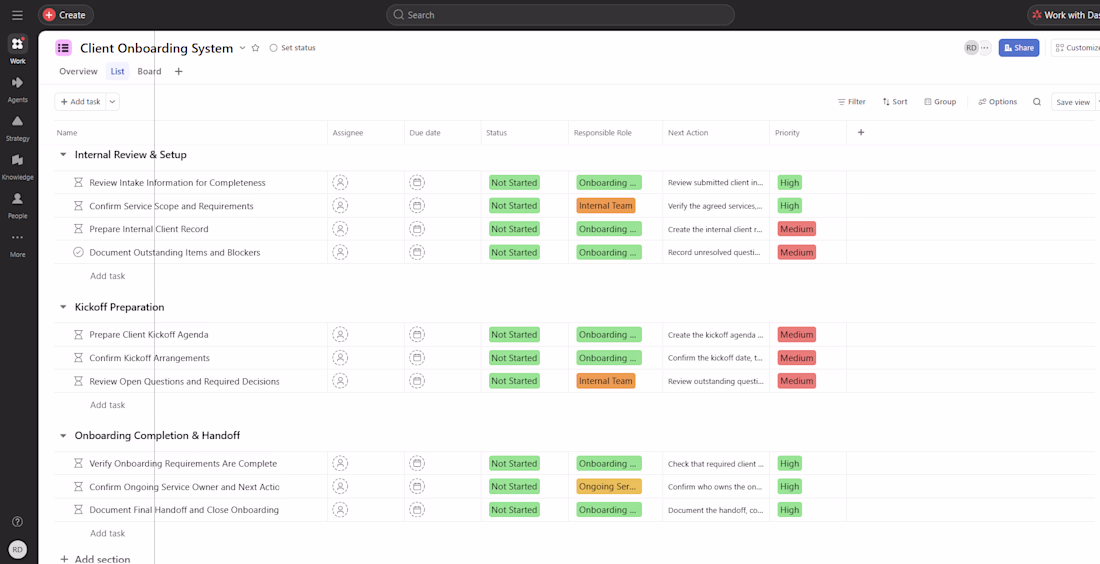Click red Medium priority for Prepare Internal Client Record
This screenshot has height=564, width=1100.
[x=796, y=229]
